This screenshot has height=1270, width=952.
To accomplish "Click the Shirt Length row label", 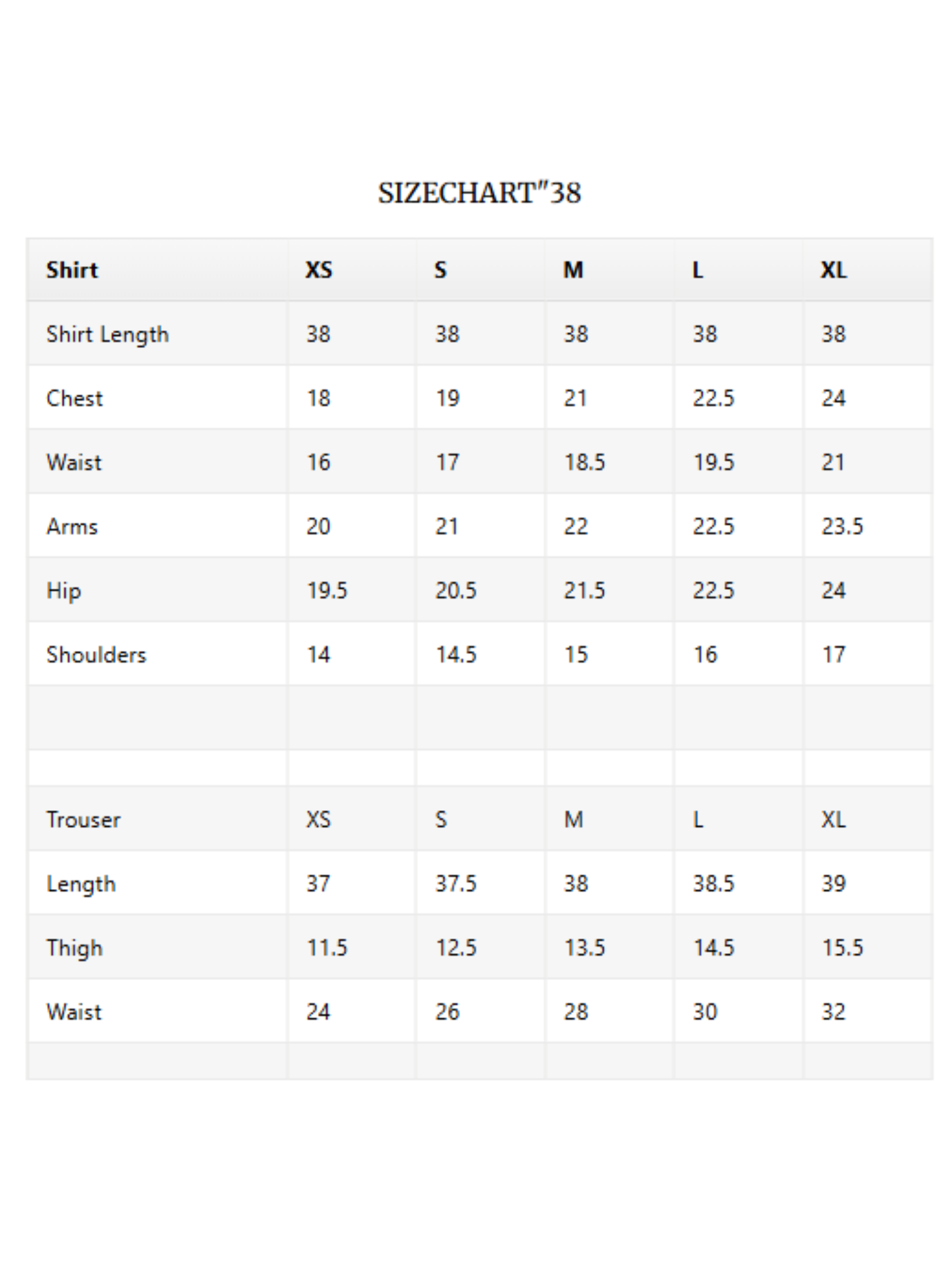I will [108, 335].
